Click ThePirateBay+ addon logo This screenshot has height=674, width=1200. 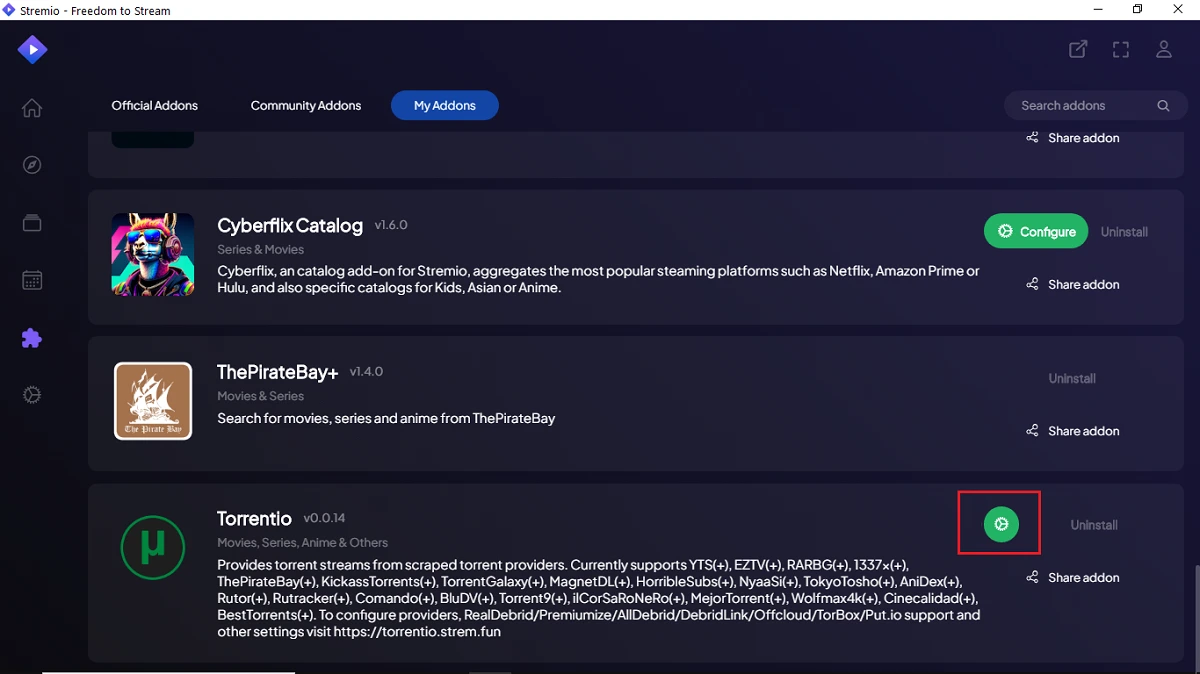[x=153, y=401]
